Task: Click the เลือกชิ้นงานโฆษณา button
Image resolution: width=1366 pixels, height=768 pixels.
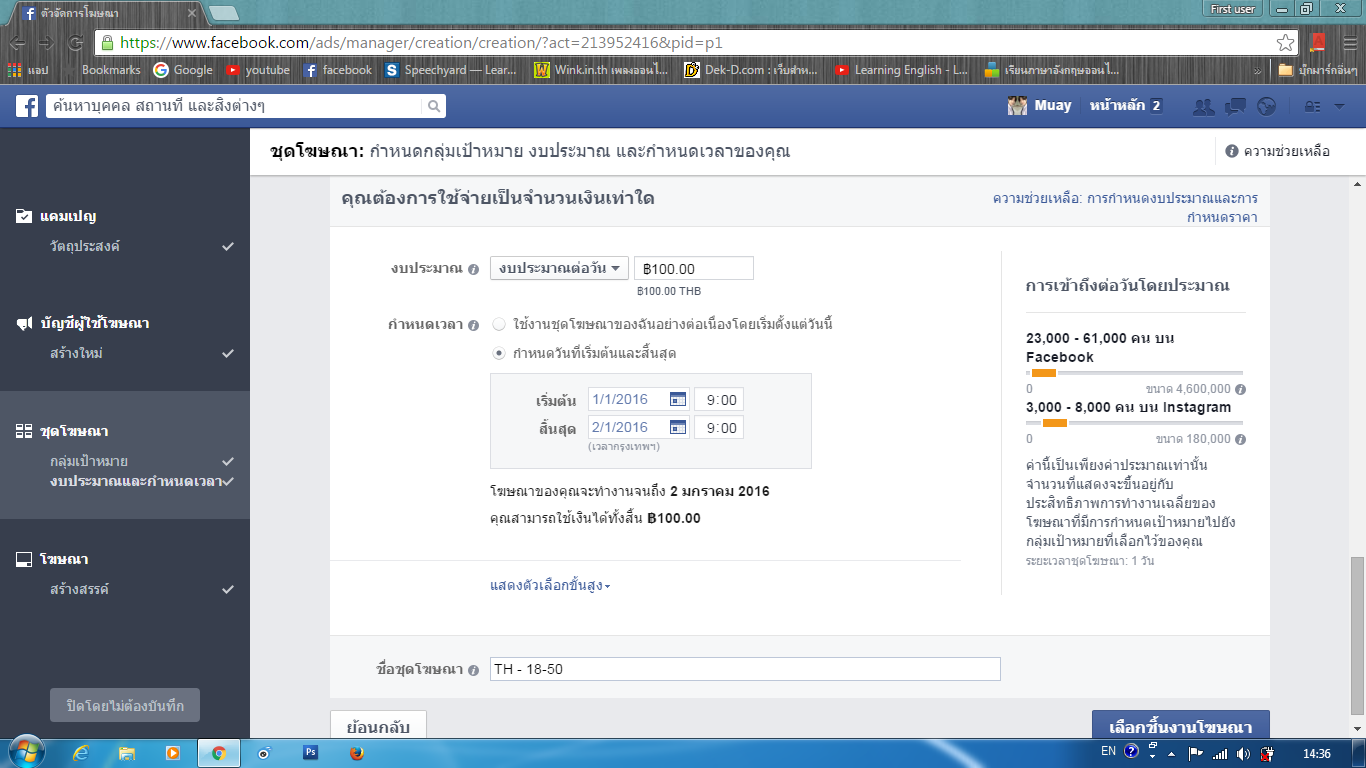Action: coord(1180,726)
